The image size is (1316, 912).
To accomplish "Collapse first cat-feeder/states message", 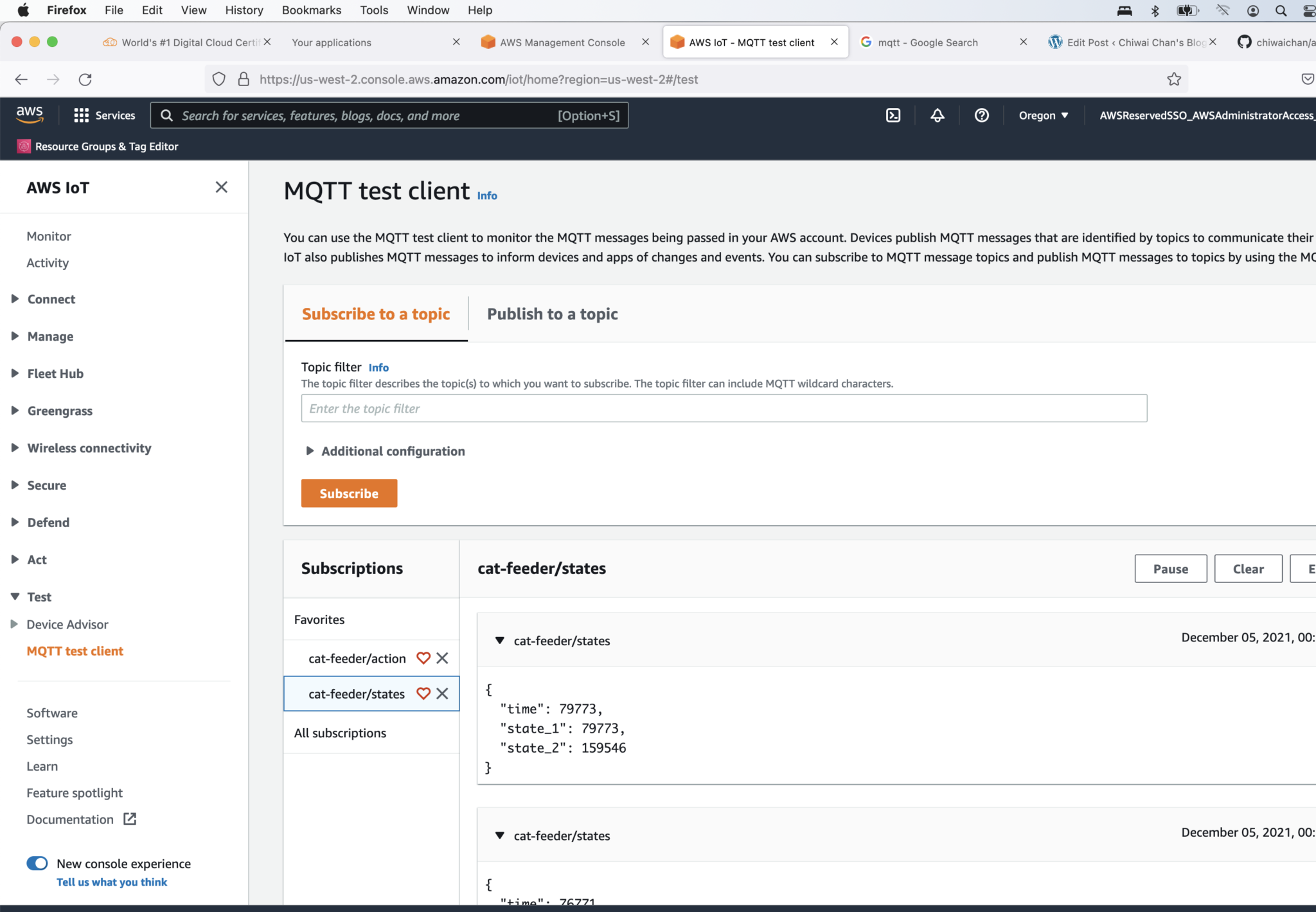I will [x=499, y=640].
